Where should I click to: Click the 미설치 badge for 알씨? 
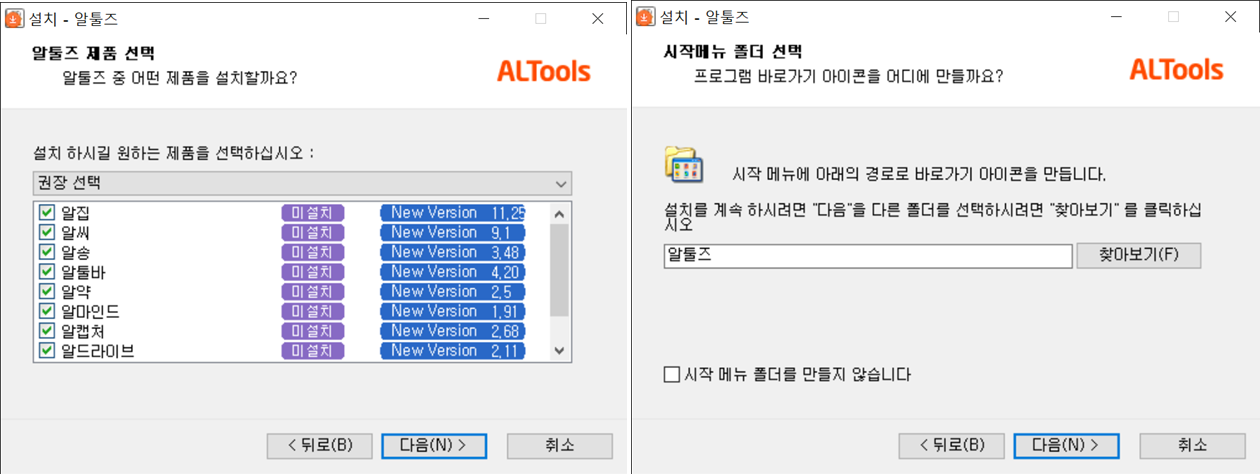coord(313,232)
